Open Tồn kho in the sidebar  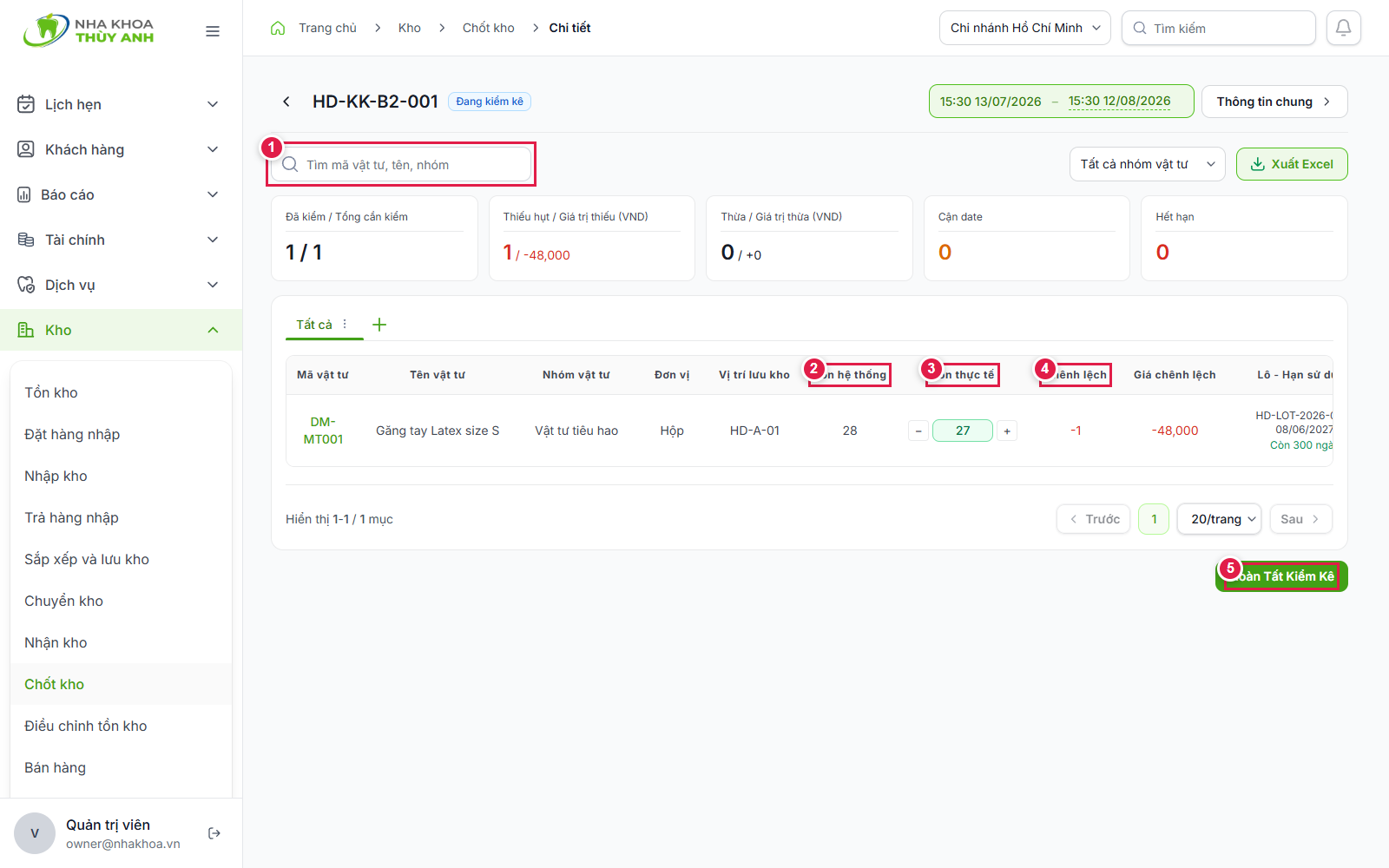pyautogui.click(x=121, y=392)
